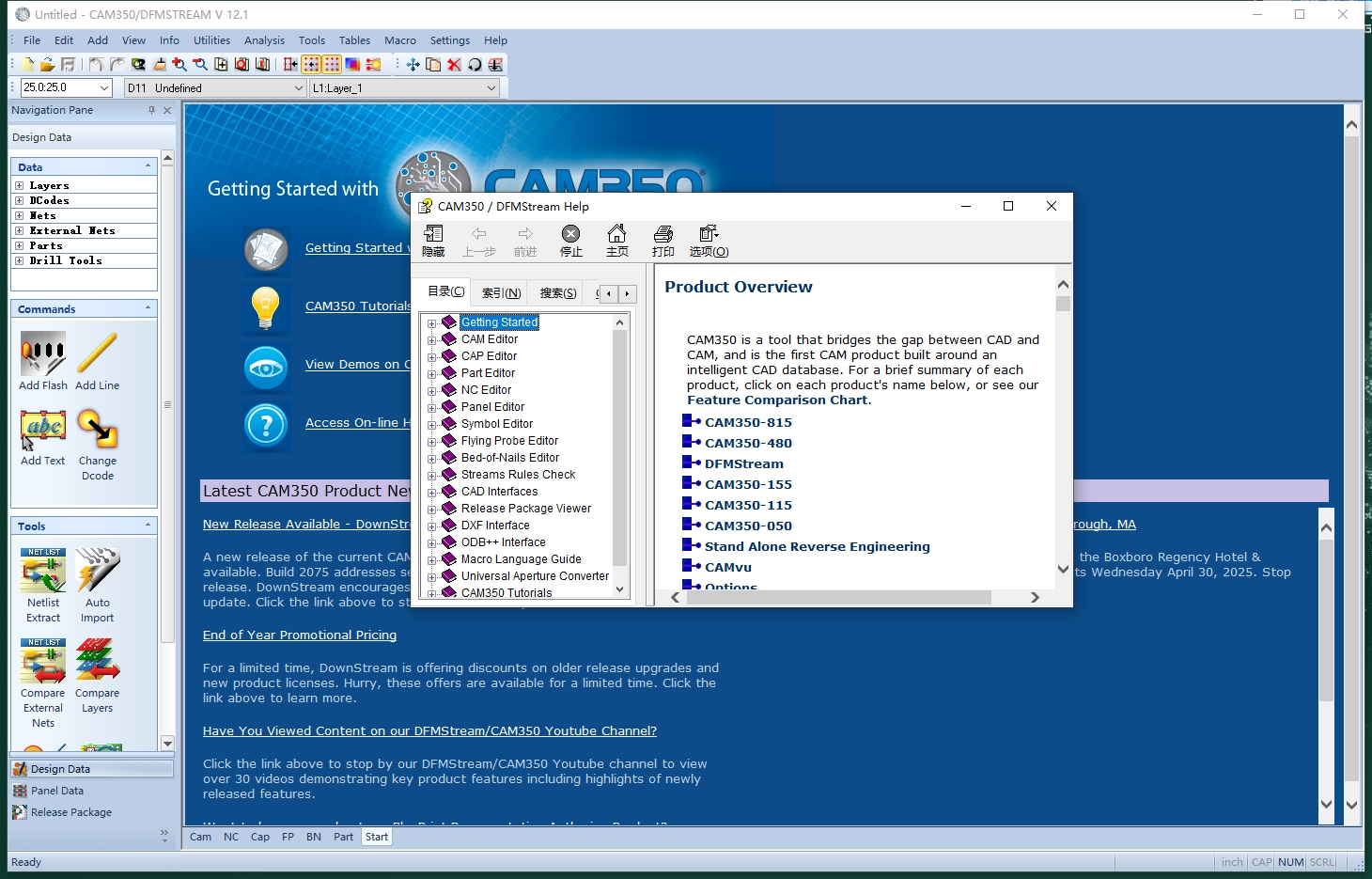
Task: Click the Save disk toolbar icon
Action: (x=68, y=64)
